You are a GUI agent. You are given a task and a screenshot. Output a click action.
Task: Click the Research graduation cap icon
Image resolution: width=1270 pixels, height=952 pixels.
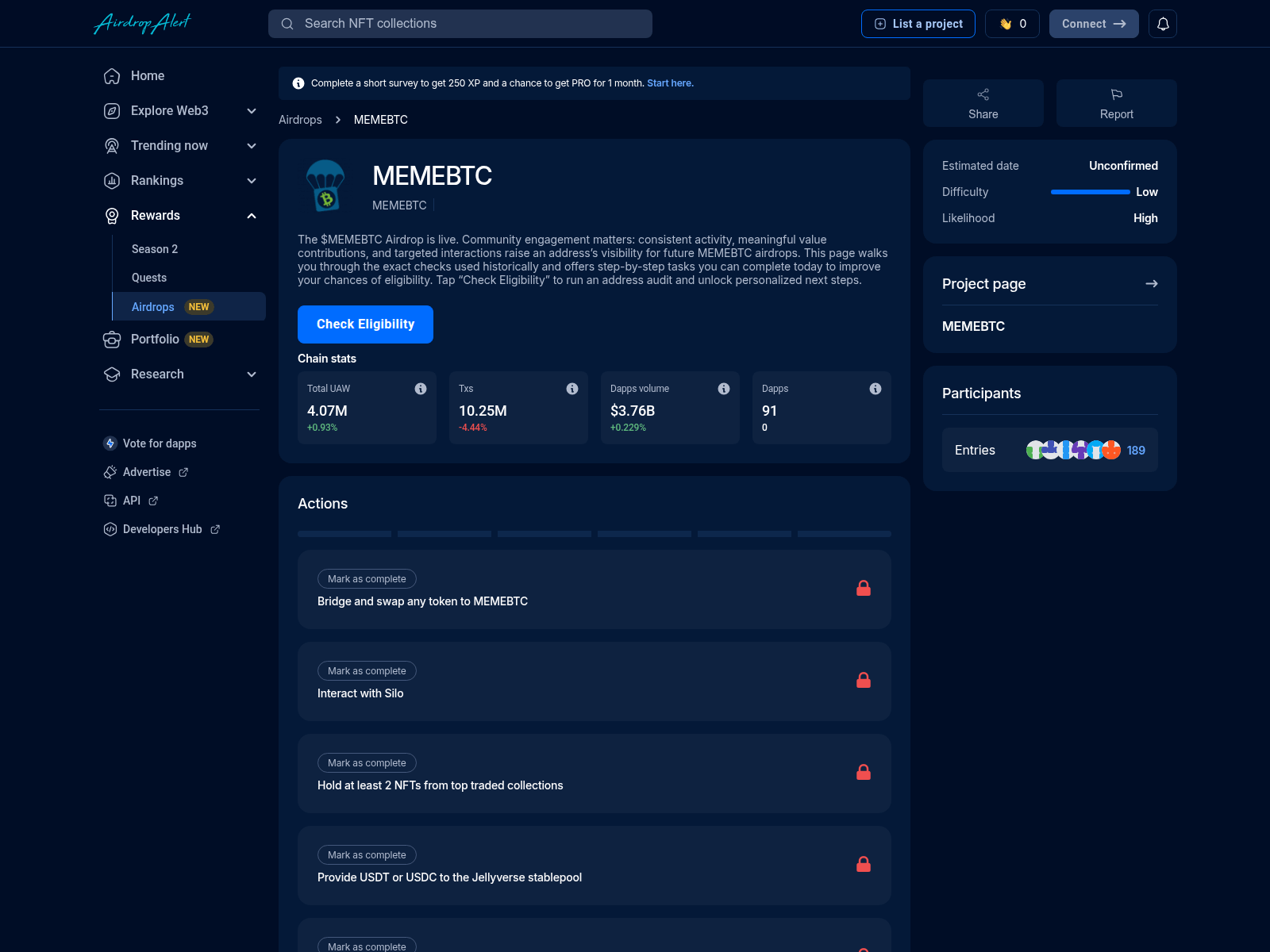(112, 374)
